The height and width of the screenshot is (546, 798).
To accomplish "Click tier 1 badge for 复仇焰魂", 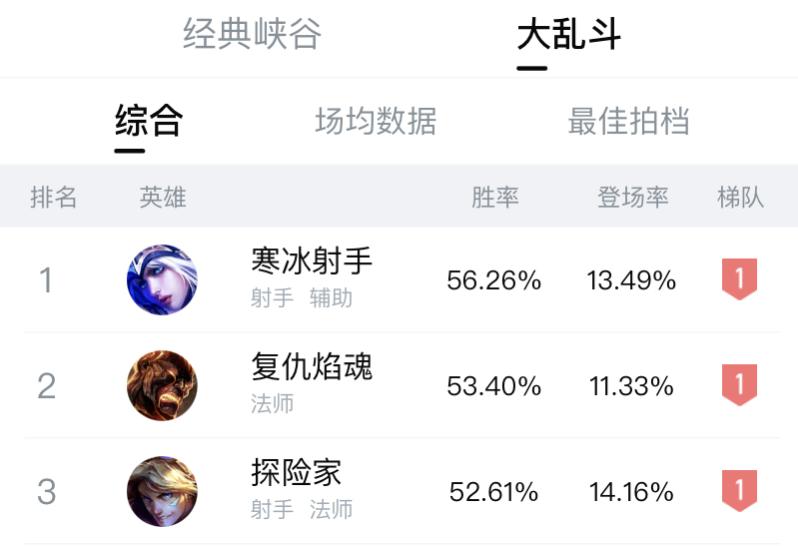I will (739, 386).
